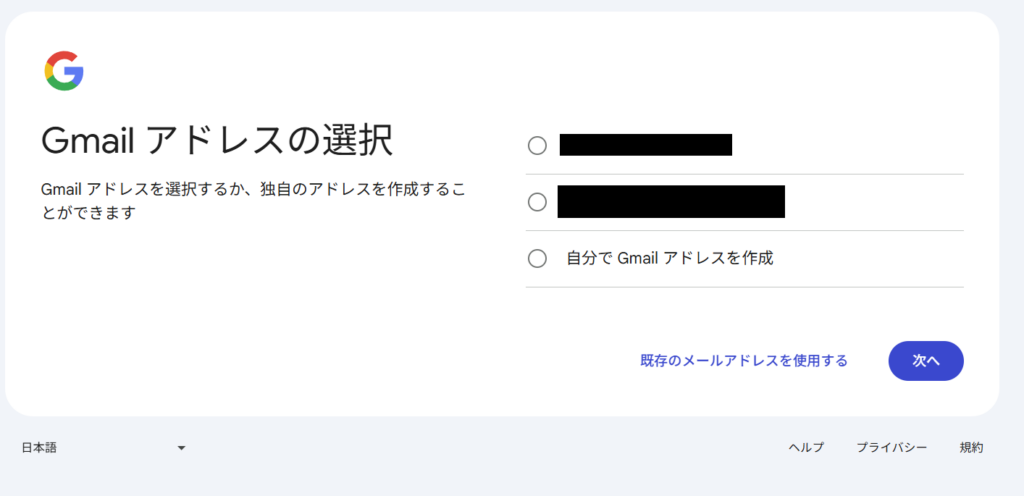Screen dimensions: 1024x496
Task: Choose the 自分で Gmail アドレスを作成 radio button
Action: coord(537,258)
